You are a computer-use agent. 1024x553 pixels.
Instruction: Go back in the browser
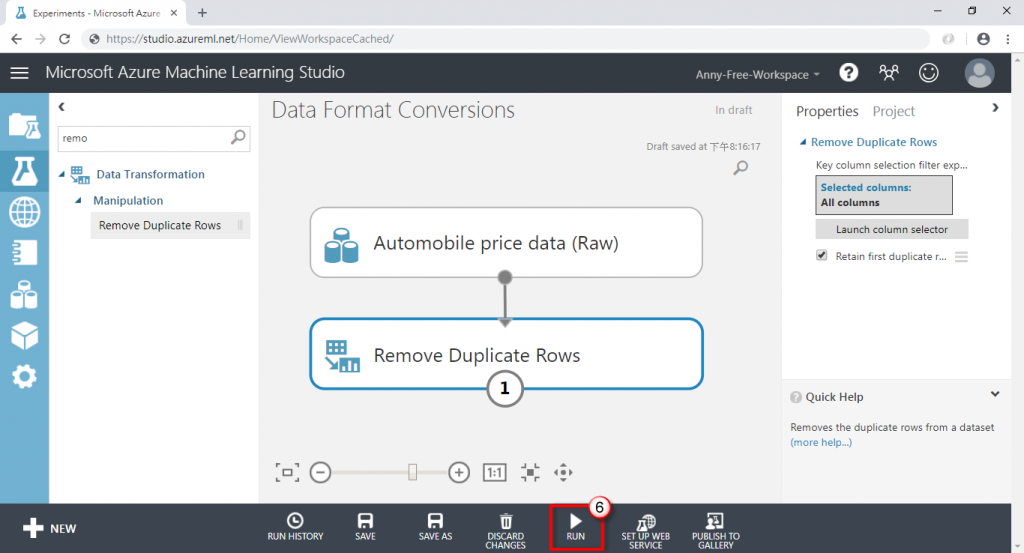point(16,39)
